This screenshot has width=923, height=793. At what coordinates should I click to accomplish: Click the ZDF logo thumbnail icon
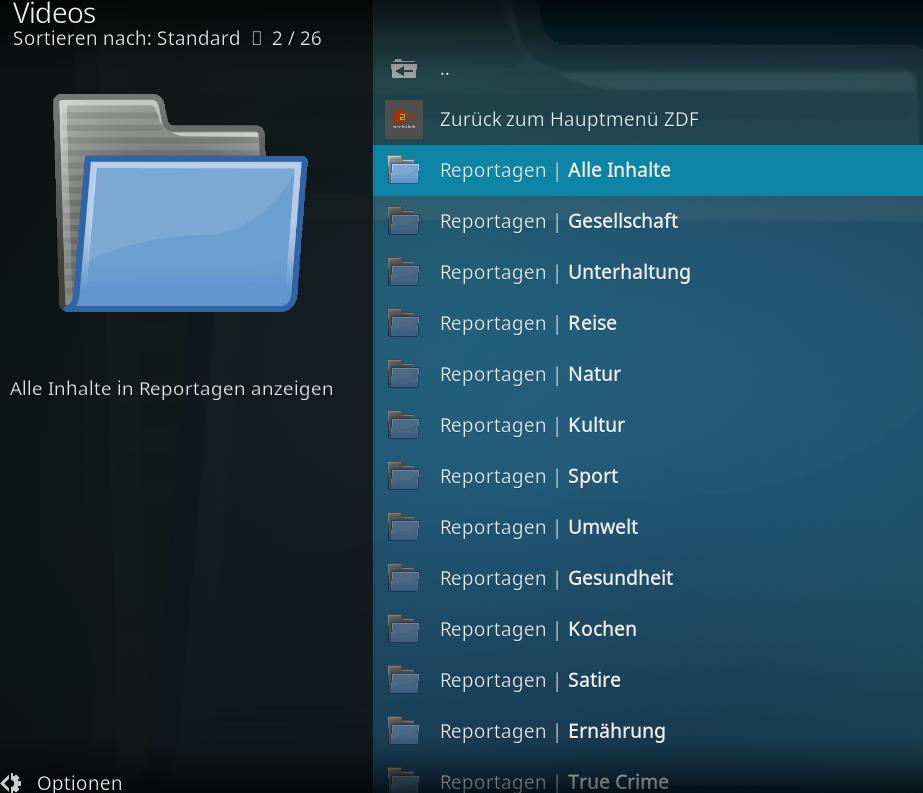click(404, 120)
